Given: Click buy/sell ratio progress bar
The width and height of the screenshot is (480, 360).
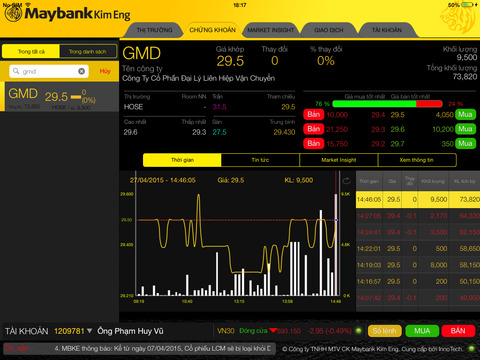Looking at the screenshot, I should (387, 104).
